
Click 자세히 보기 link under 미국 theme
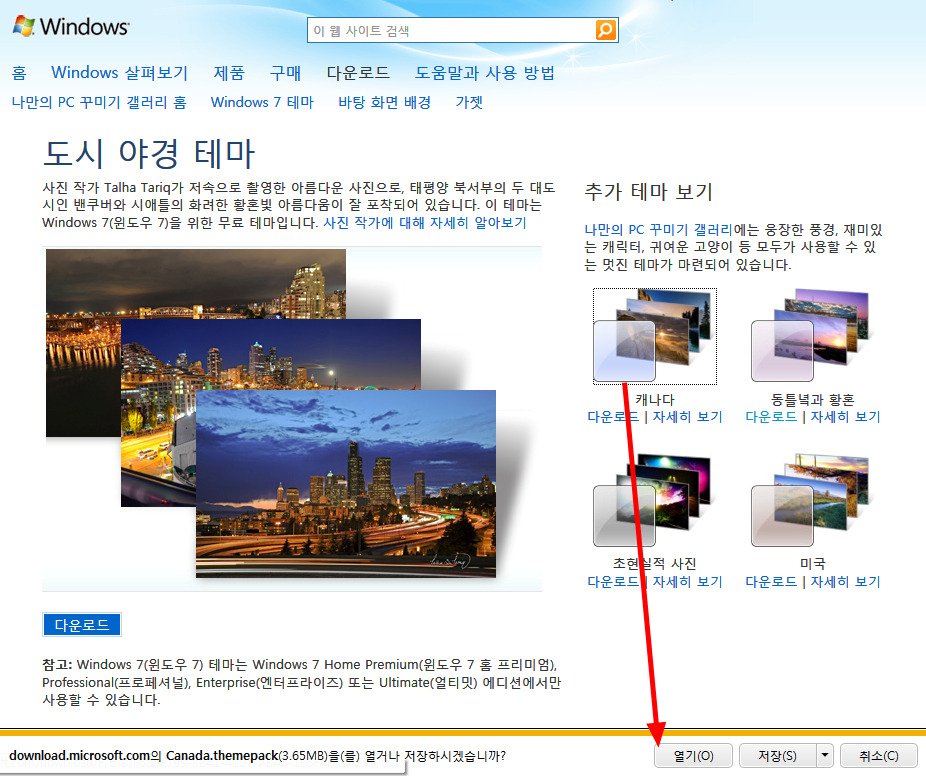pos(845,582)
